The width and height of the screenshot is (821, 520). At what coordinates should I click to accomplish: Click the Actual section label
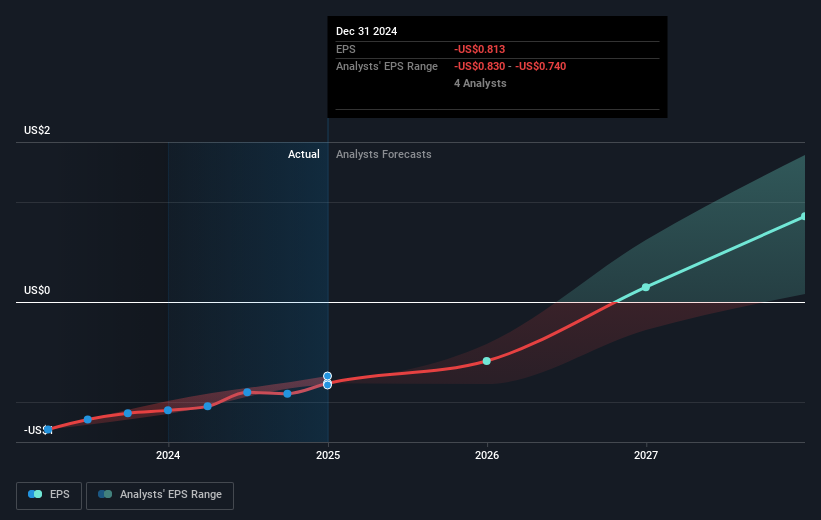click(304, 154)
